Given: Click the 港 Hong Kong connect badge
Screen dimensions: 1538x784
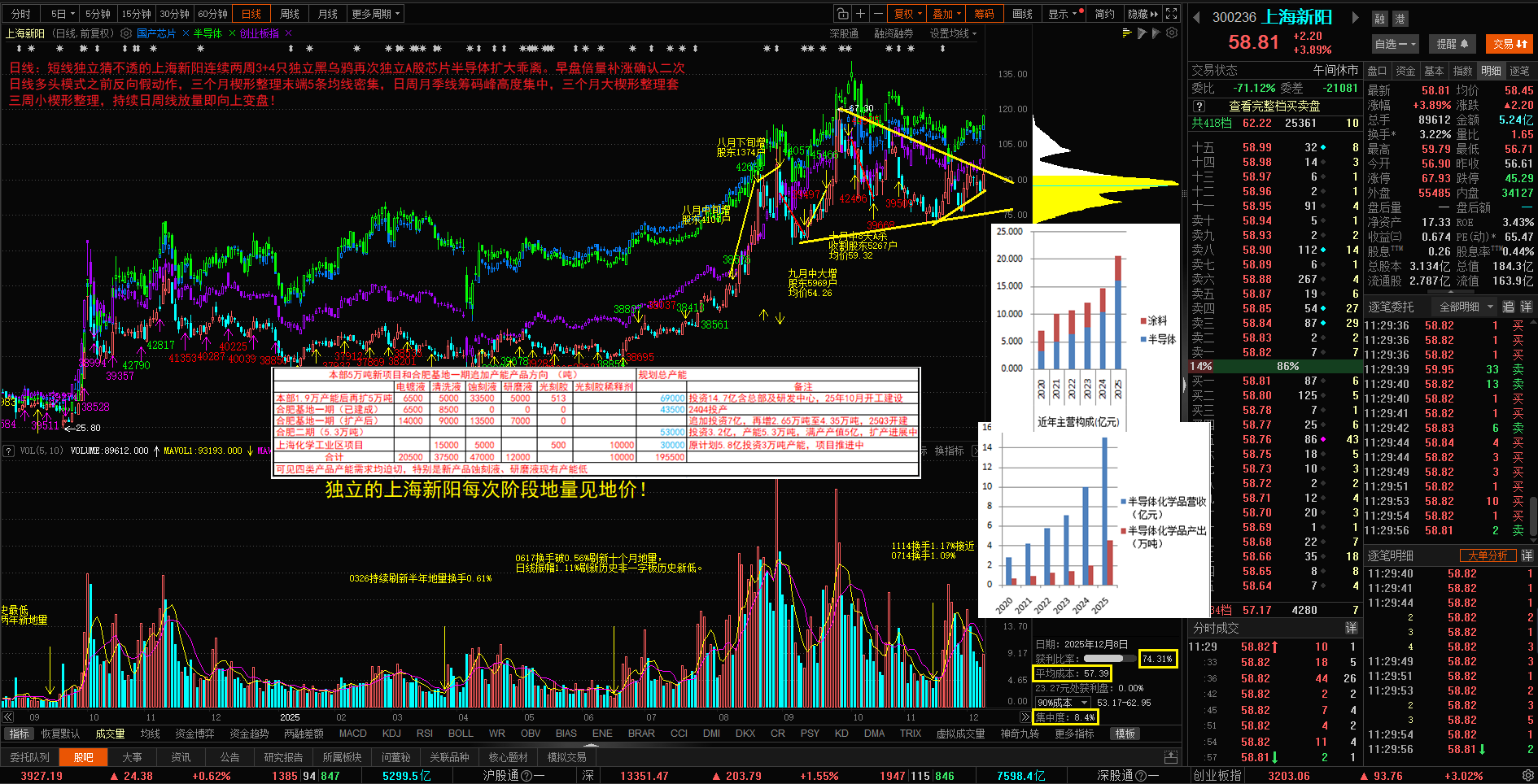Looking at the screenshot, I should (x=1400, y=19).
